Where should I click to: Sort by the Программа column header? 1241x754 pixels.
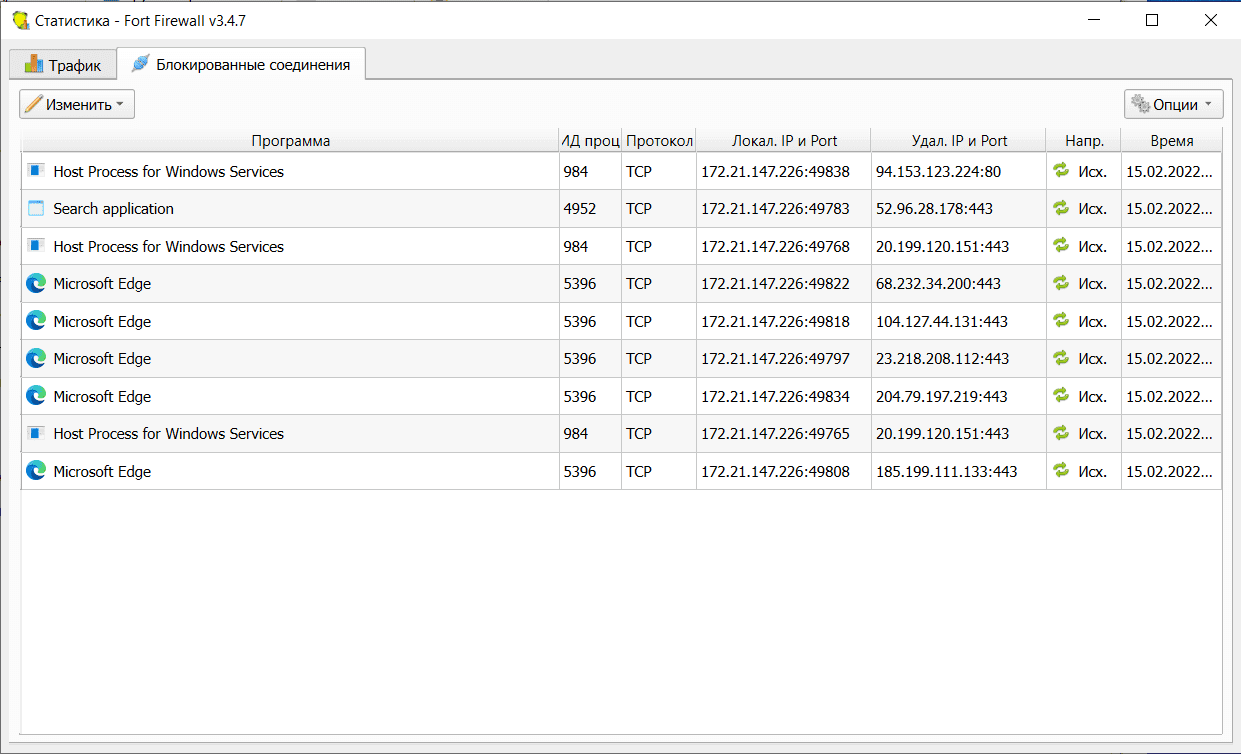[290, 141]
